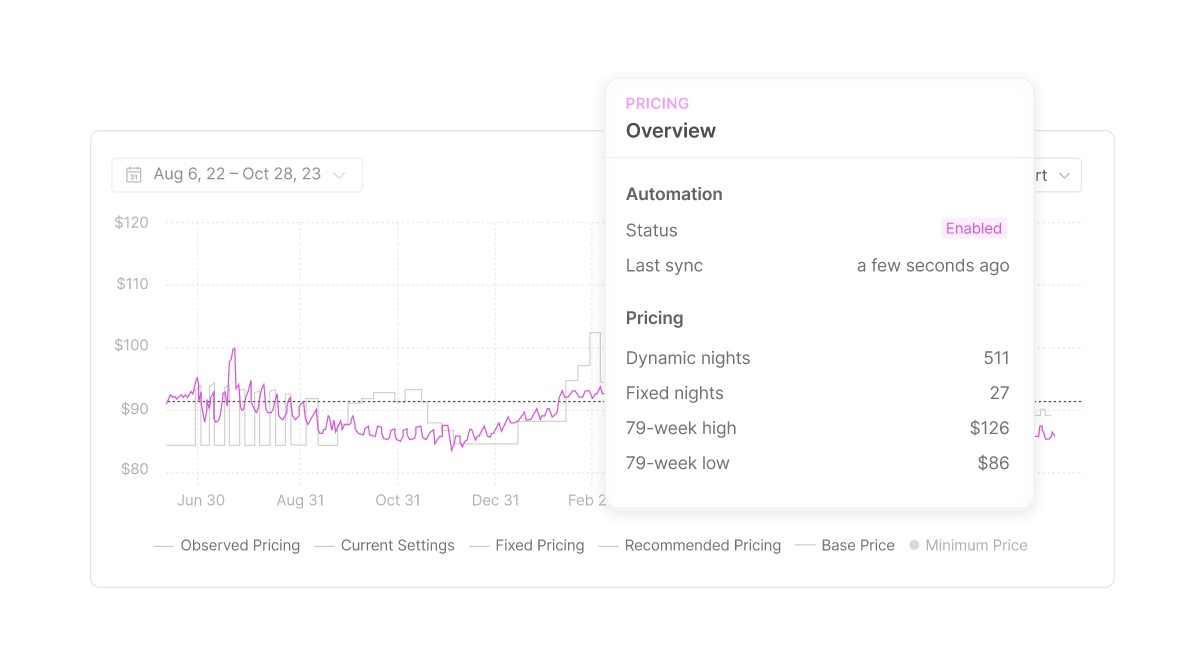Click the Pricing section header
1189x667 pixels.
(x=654, y=317)
